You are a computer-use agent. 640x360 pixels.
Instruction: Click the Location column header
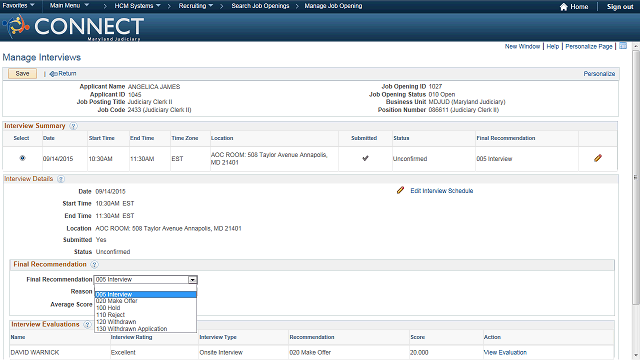coord(222,138)
